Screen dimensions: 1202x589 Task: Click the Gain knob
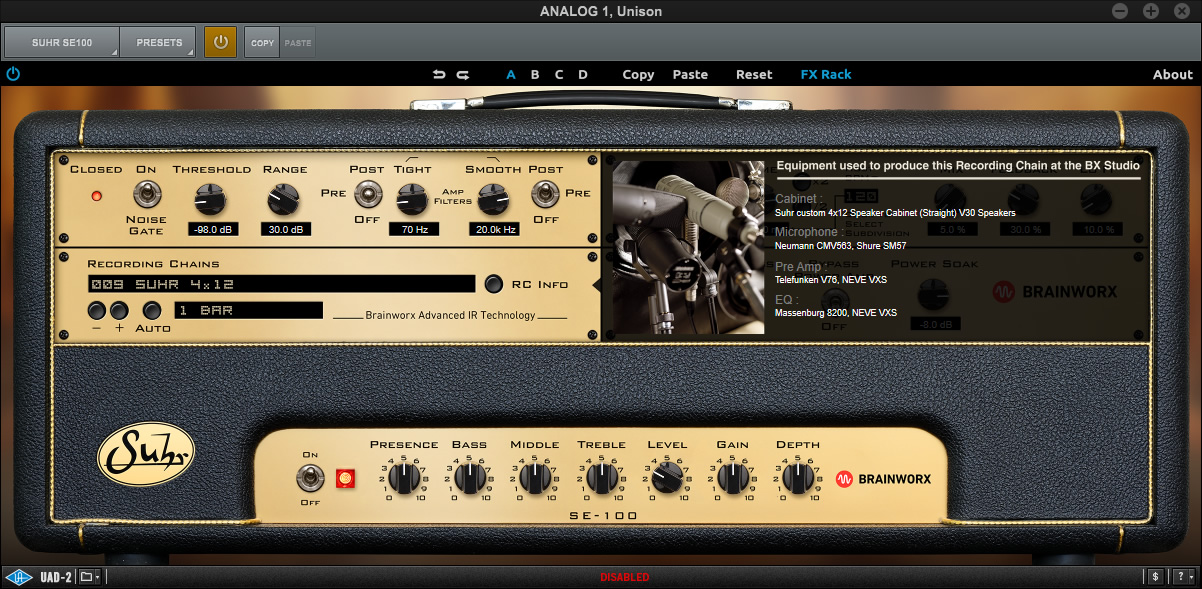click(x=733, y=479)
